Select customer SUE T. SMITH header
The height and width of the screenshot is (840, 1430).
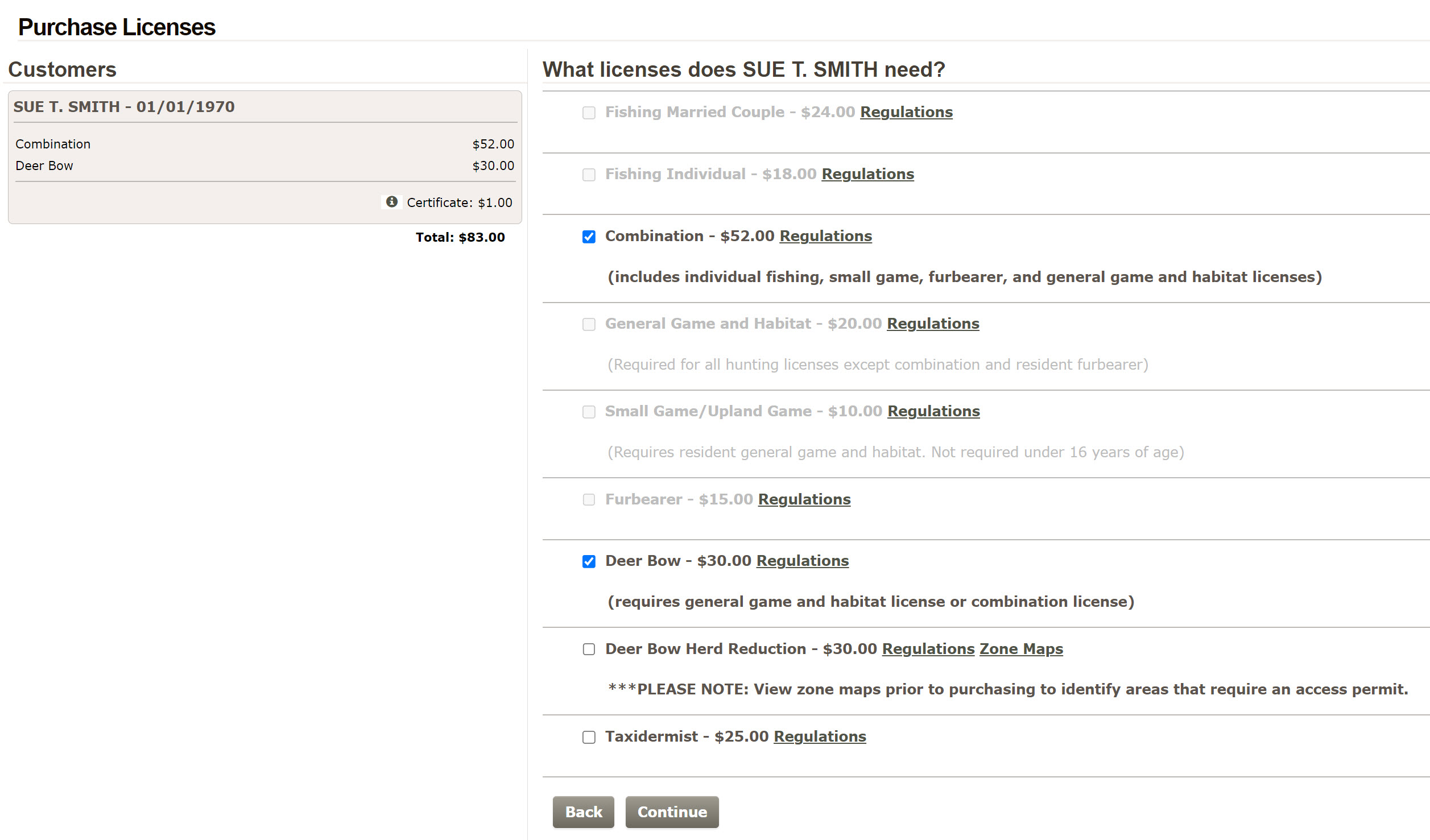(x=124, y=107)
